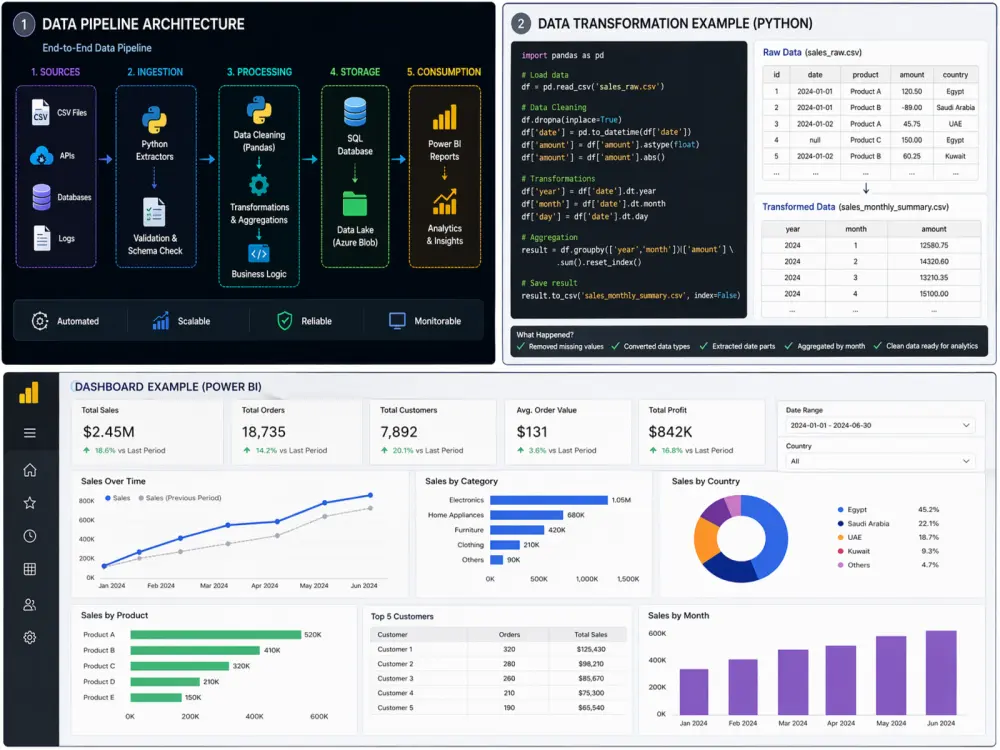Screen dimensions: 1000x750
Task: Click the Automated gear icon
Action: tap(40, 321)
